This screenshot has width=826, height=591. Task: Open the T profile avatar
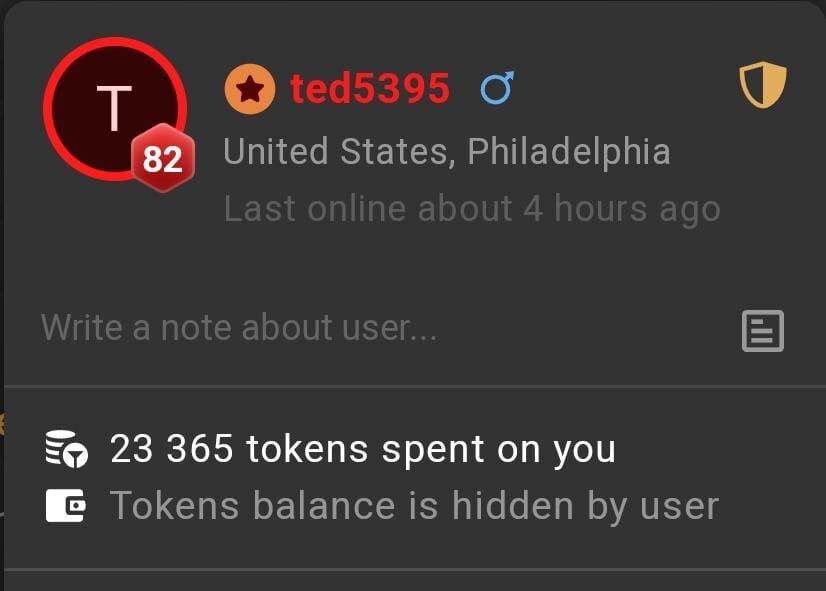click(x=115, y=109)
